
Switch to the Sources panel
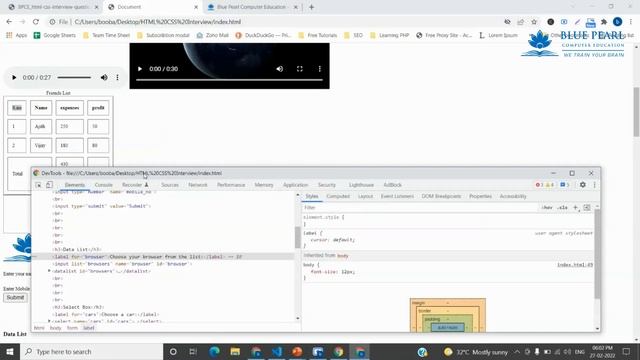click(x=170, y=185)
